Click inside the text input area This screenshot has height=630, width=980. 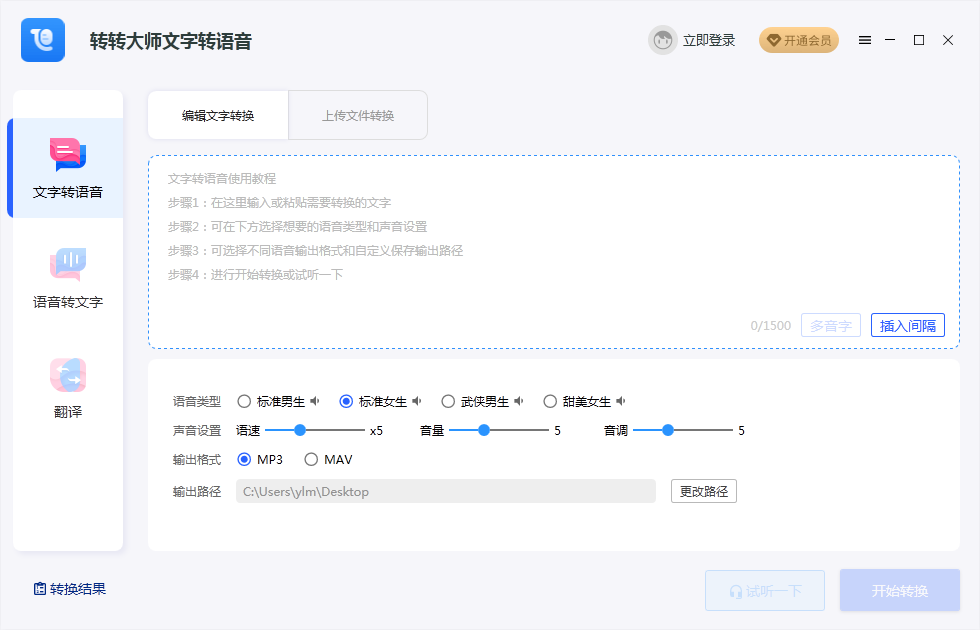pyautogui.click(x=555, y=240)
